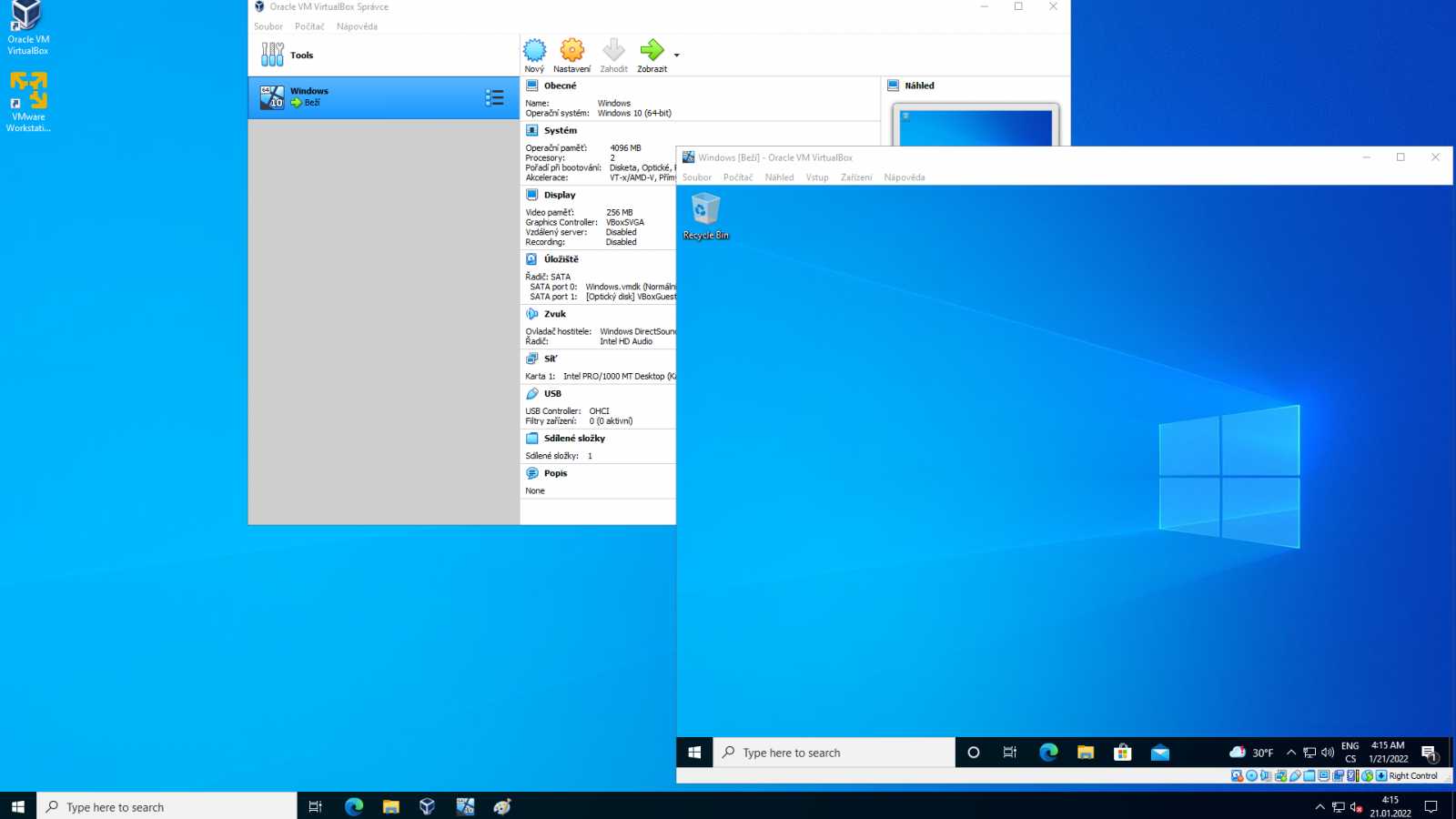1456x819 pixels.
Task: Click the Recycle Bin icon in guest desktop
Action: pyautogui.click(x=706, y=217)
